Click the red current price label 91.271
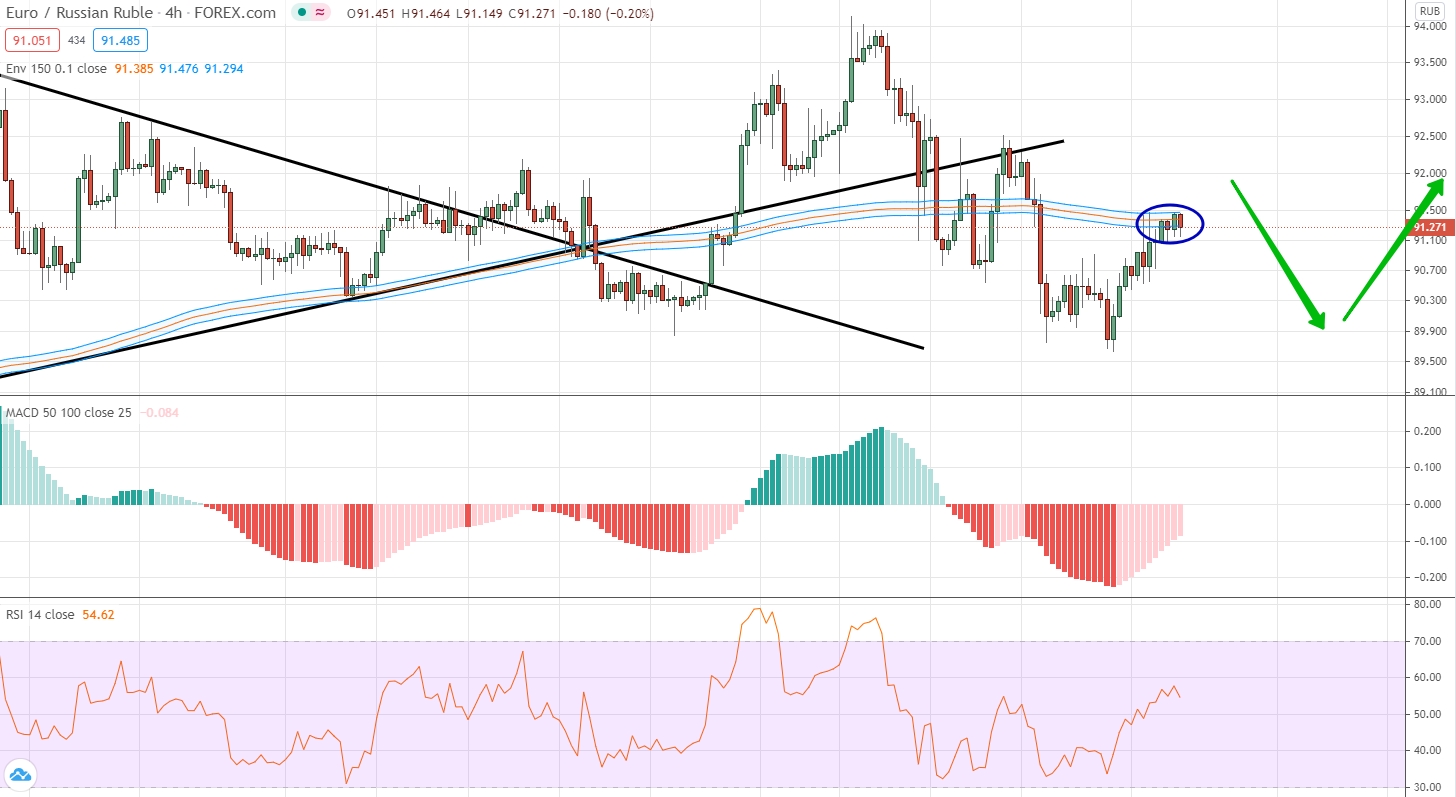The width and height of the screenshot is (1456, 797). 1432,228
